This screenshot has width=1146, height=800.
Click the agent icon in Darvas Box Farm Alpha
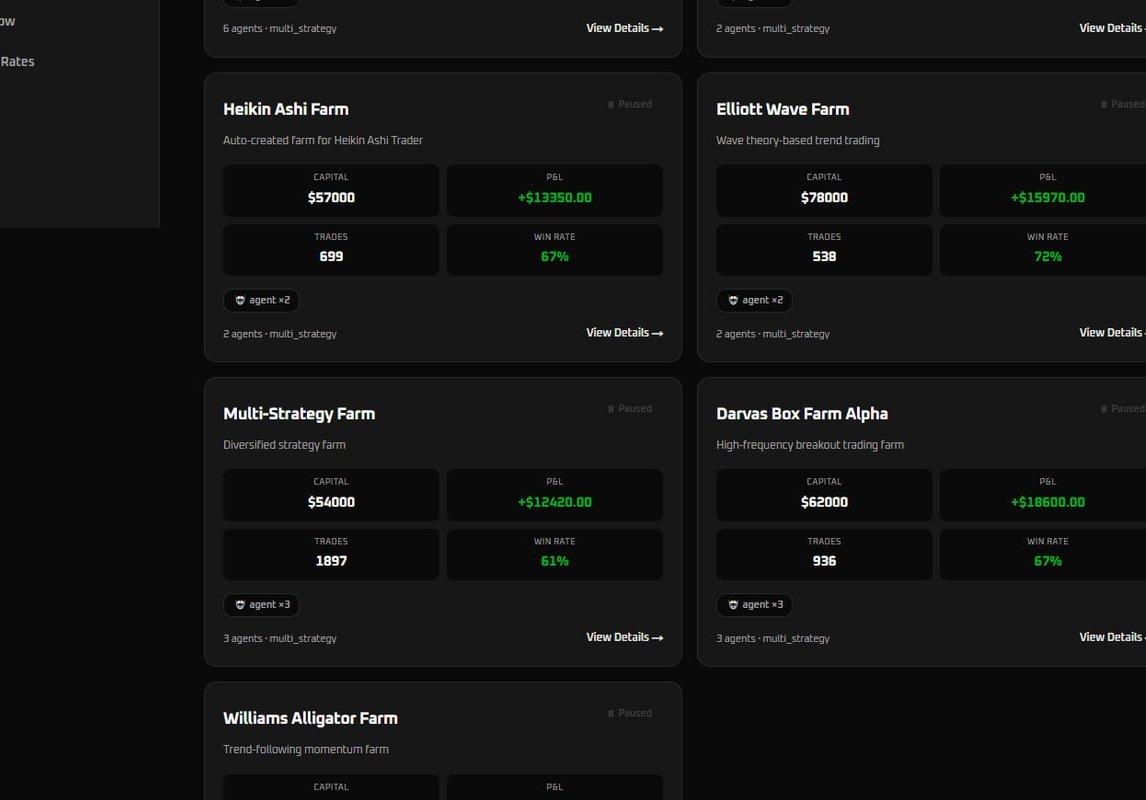coord(733,605)
